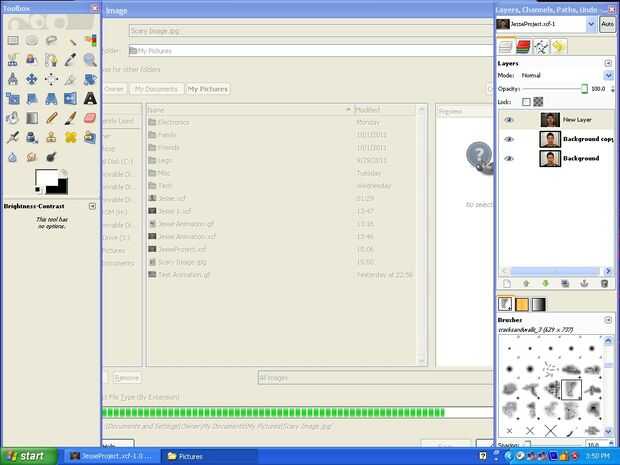Hide the New Layer layer
620x465 pixels.
509,120
